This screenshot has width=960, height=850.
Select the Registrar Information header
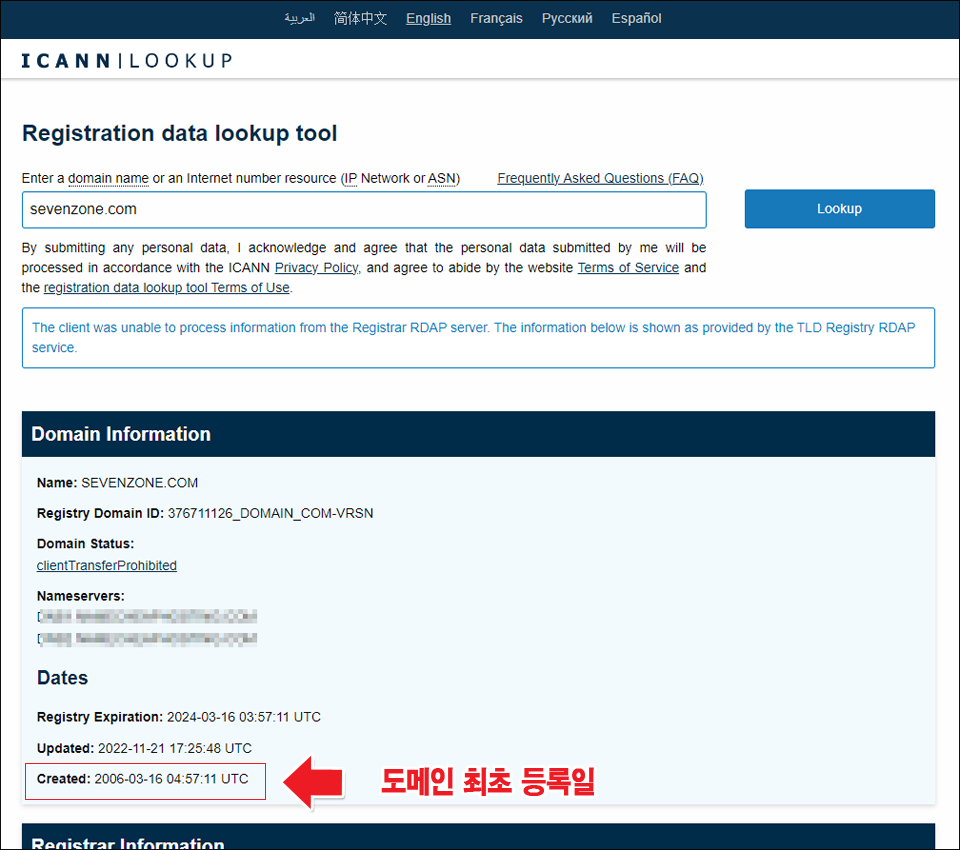coord(478,837)
